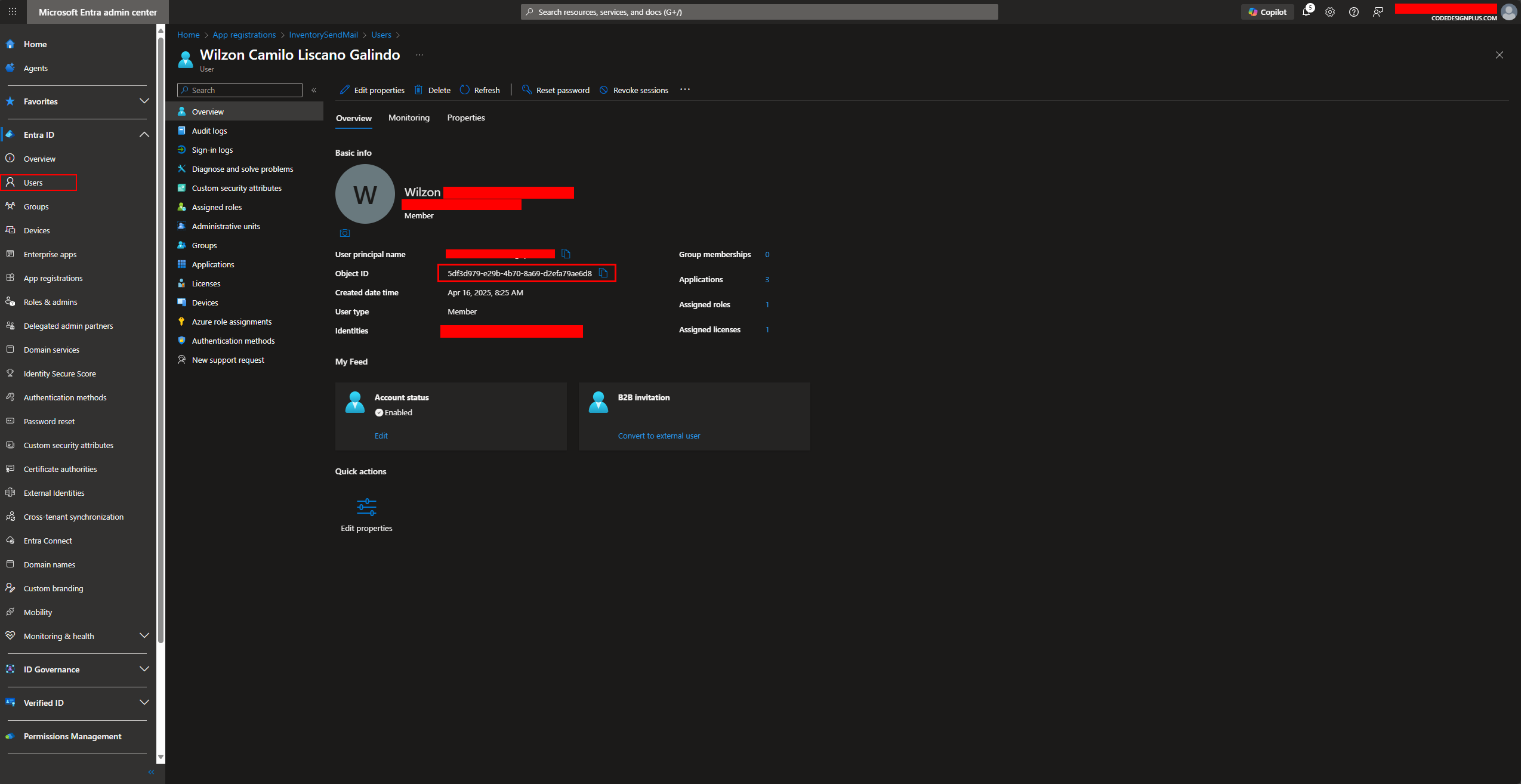Click Reset password

[556, 90]
